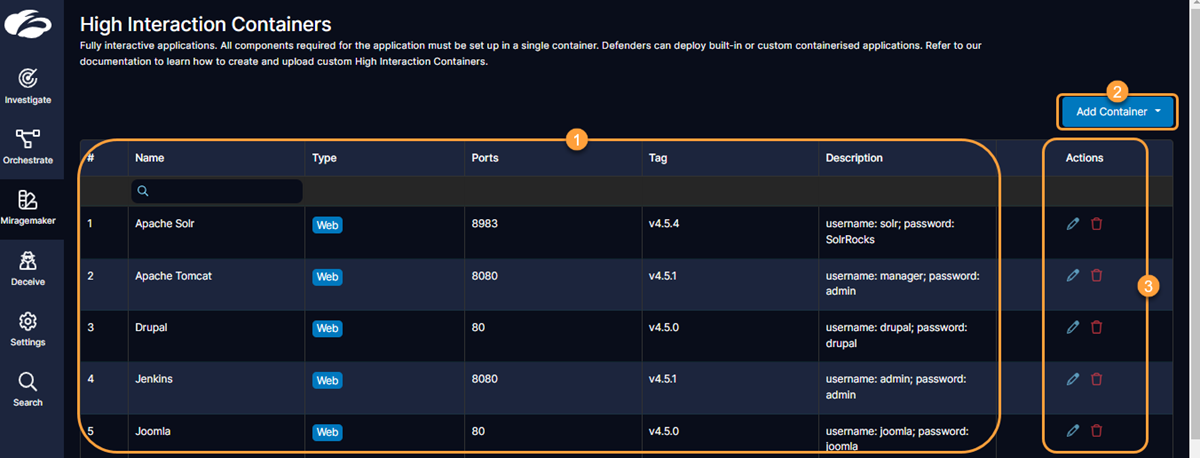This screenshot has height=458, width=1200.
Task: Open the Deceive section
Action: point(28,268)
